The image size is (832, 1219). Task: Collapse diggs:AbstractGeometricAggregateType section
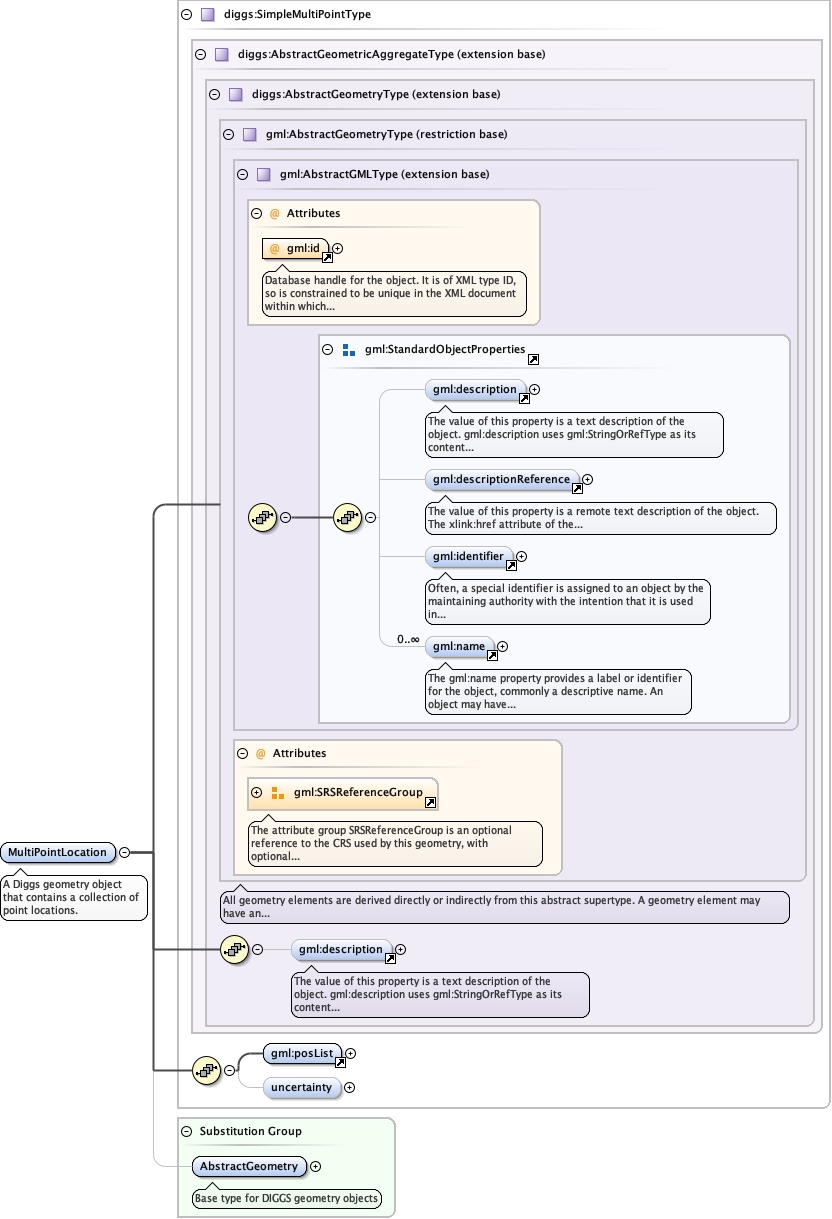click(x=200, y=54)
